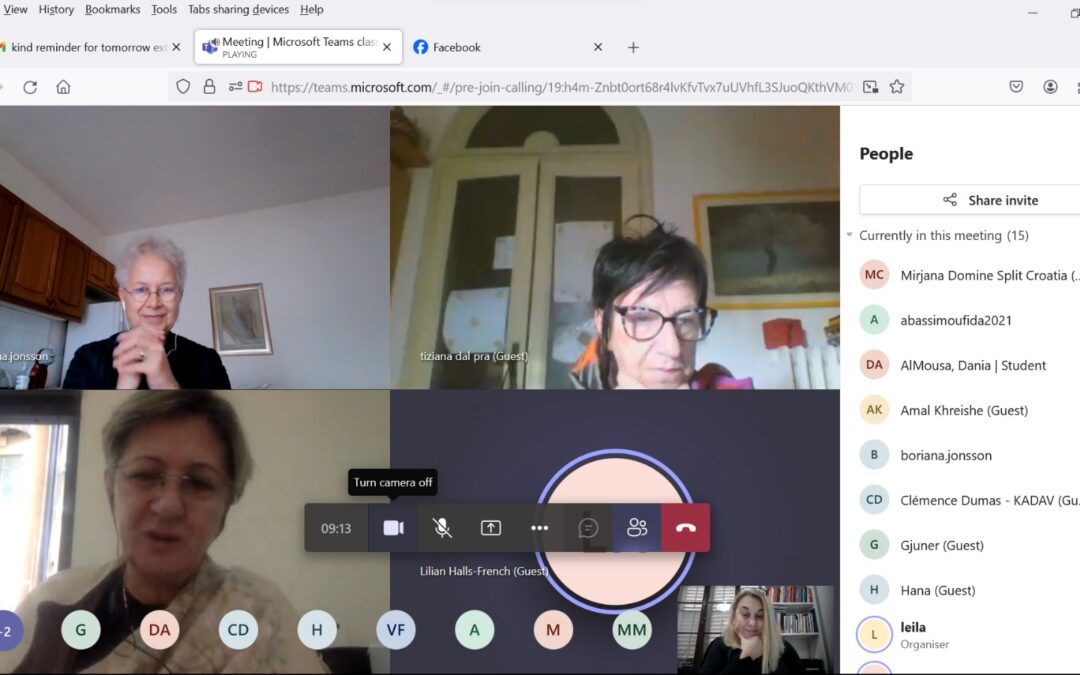The width and height of the screenshot is (1080, 675).
Task: Click the +2 overflow participants avatar
Action: (x=8, y=630)
